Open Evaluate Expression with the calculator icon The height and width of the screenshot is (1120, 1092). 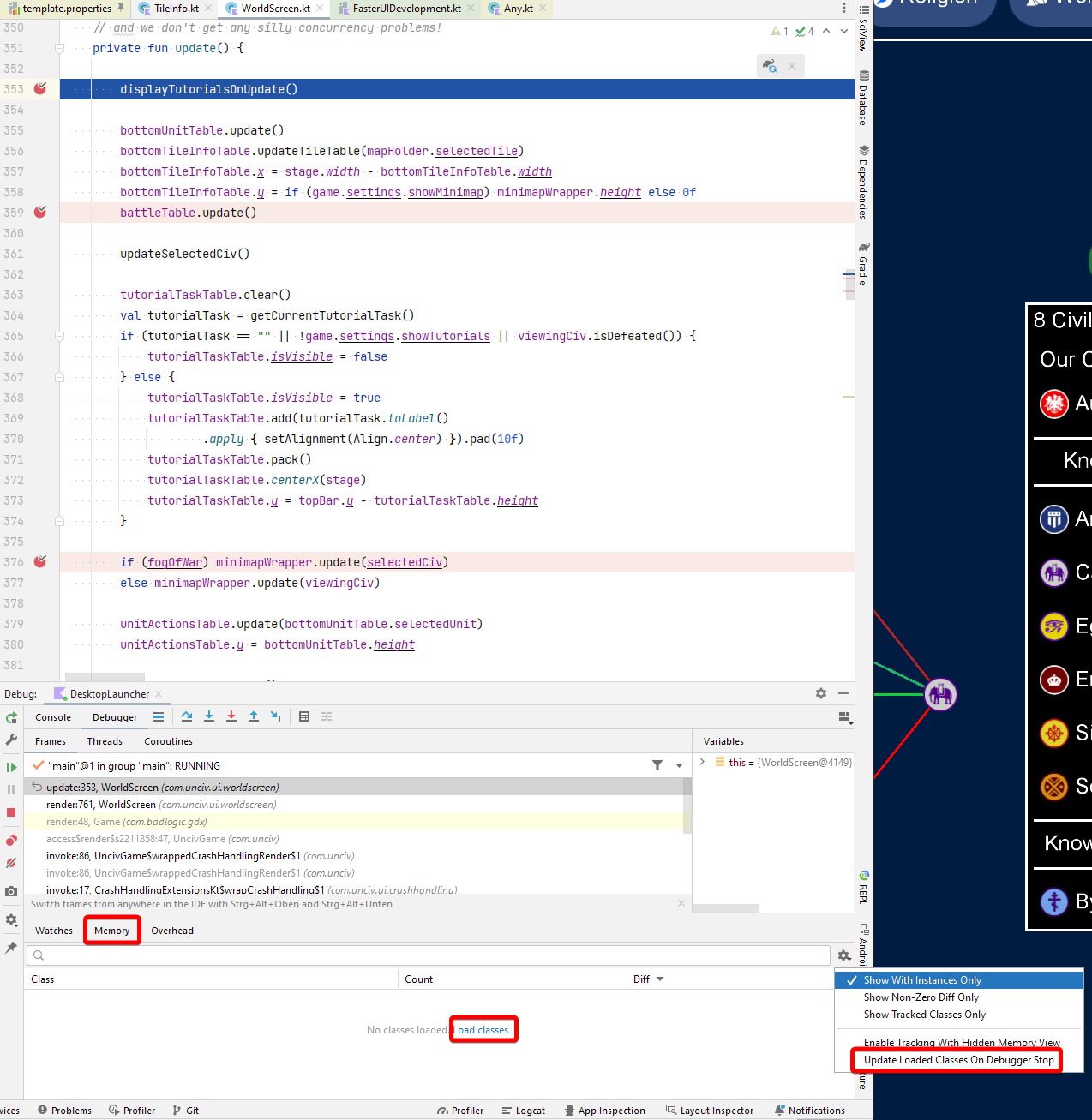pyautogui.click(x=304, y=716)
